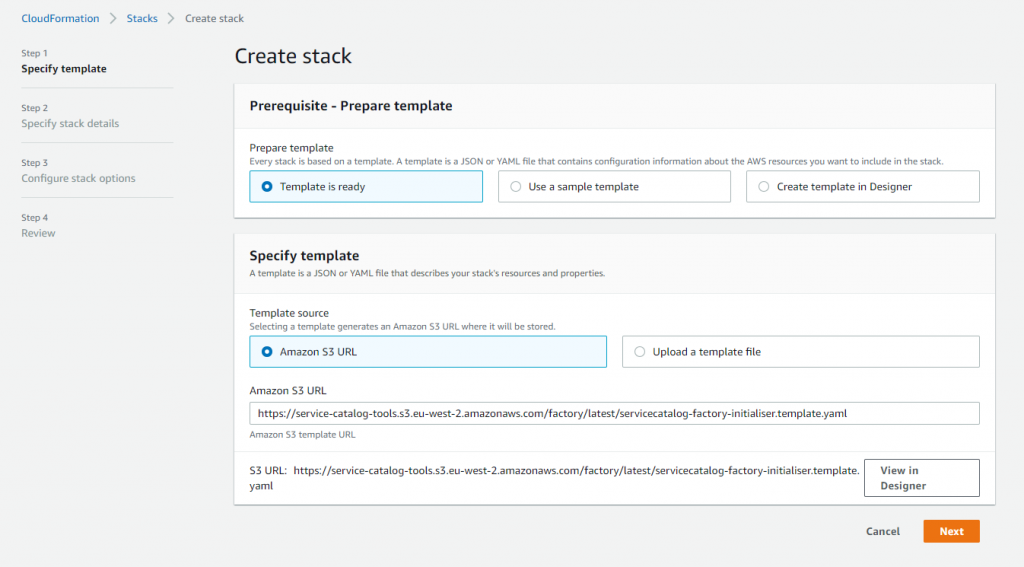Click the S3 URL text below input
The height and width of the screenshot is (567, 1024).
pos(554,478)
